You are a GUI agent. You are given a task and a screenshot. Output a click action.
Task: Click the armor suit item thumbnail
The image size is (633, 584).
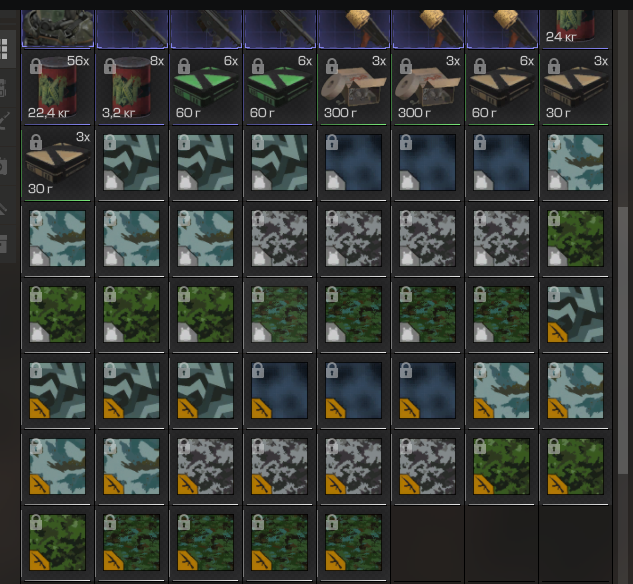coord(57,28)
